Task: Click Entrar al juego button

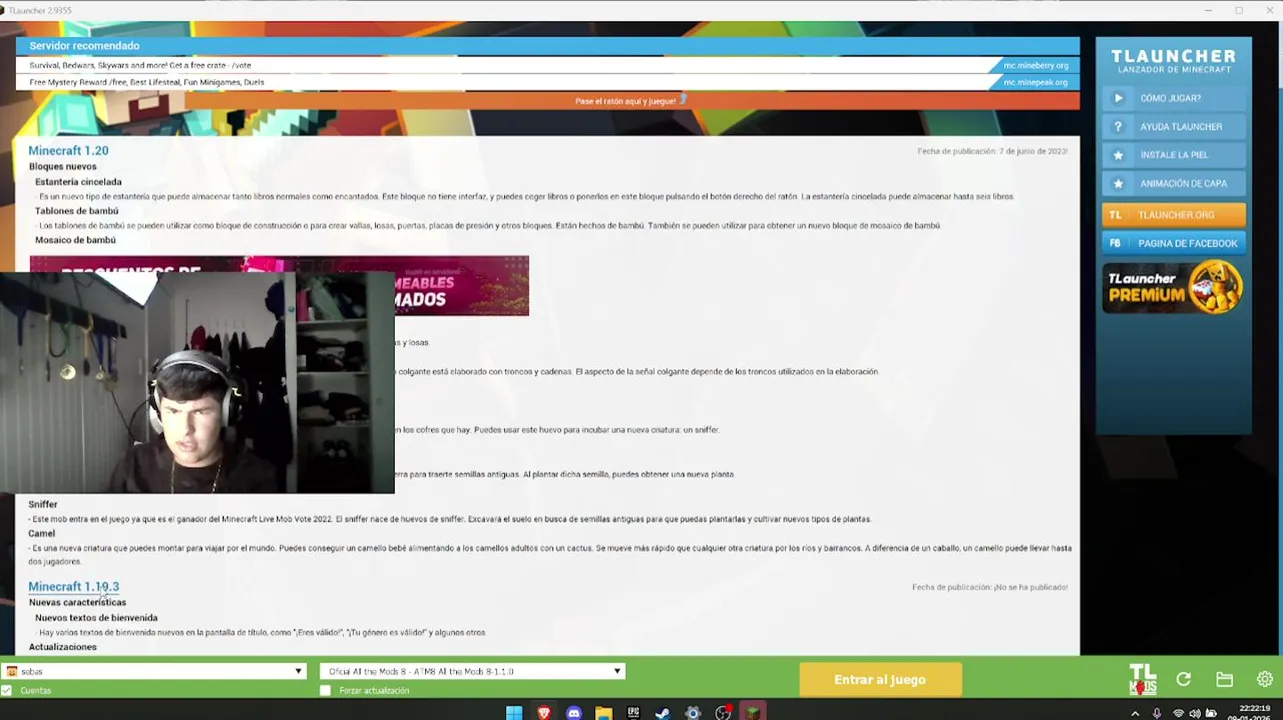Action: [x=880, y=680]
